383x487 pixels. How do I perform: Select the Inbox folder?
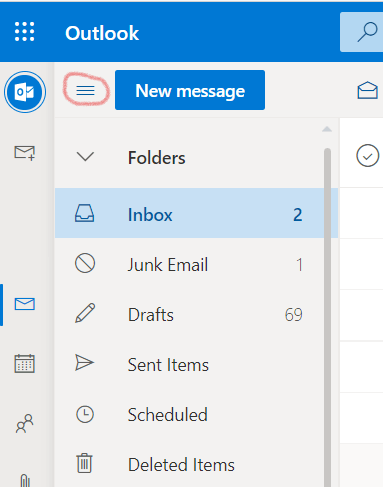196,213
